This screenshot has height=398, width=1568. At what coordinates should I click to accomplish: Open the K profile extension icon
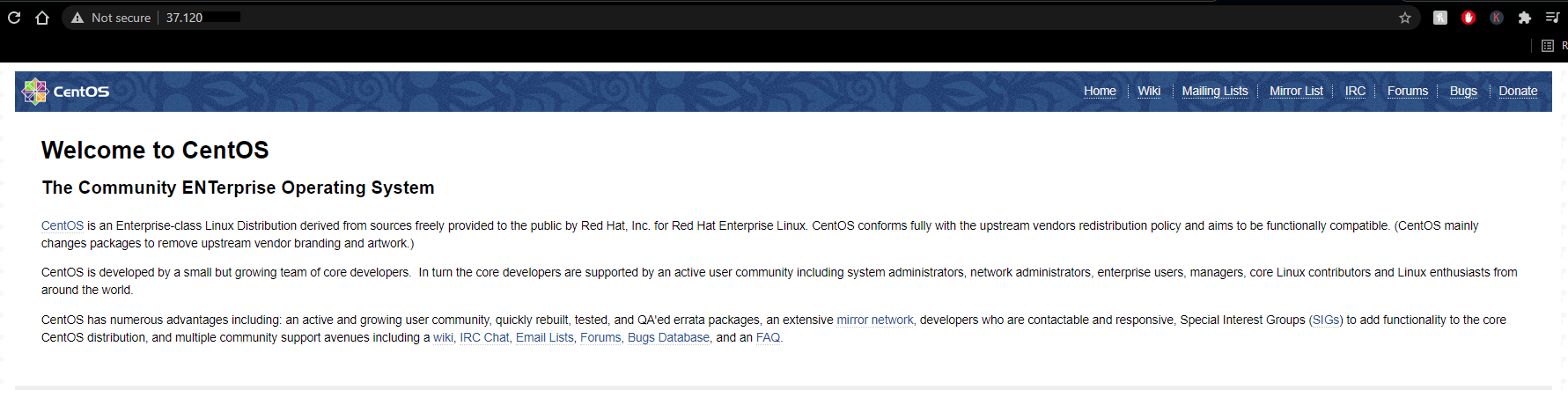(x=1497, y=18)
